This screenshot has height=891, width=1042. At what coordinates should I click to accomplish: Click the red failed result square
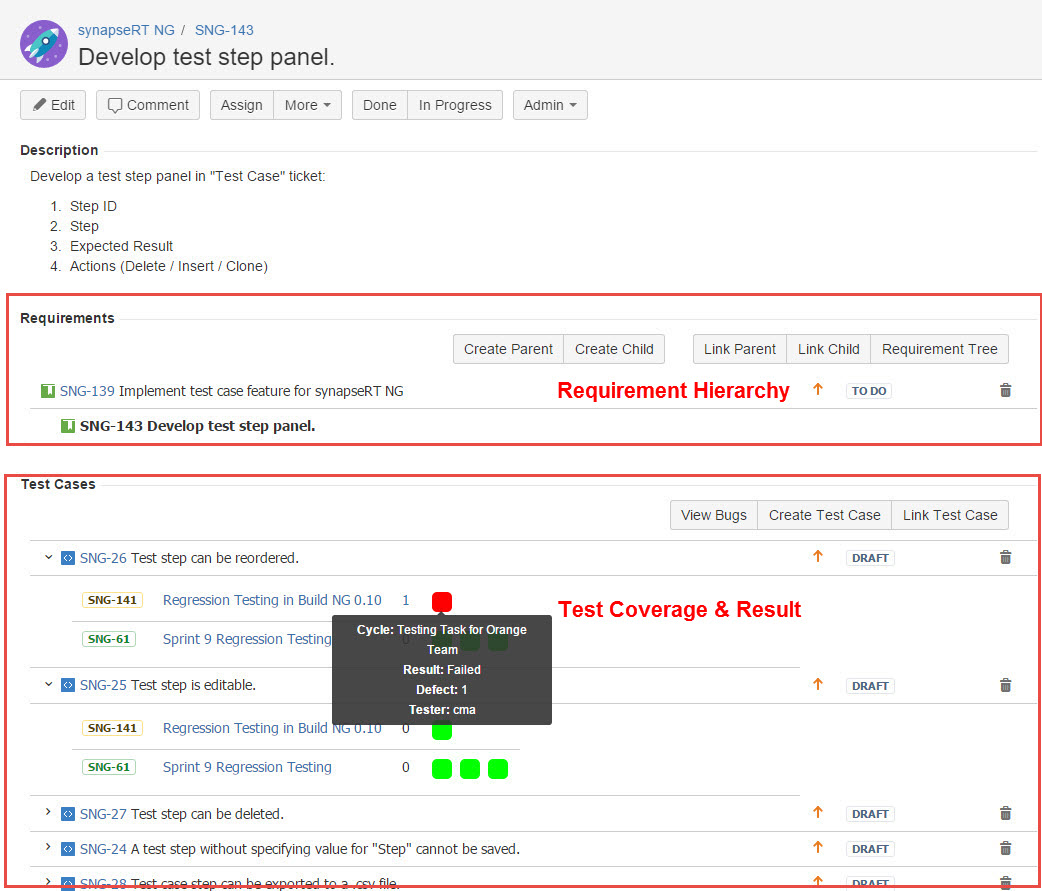(442, 601)
